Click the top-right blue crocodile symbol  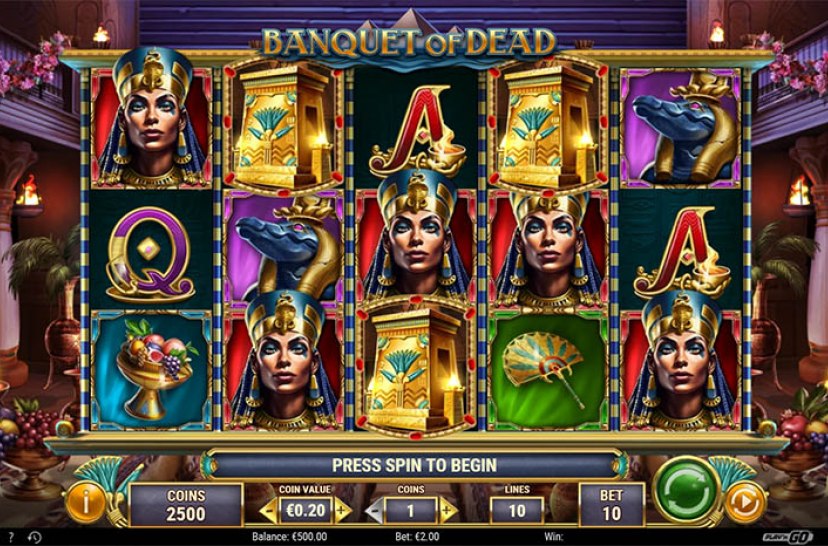coord(681,128)
